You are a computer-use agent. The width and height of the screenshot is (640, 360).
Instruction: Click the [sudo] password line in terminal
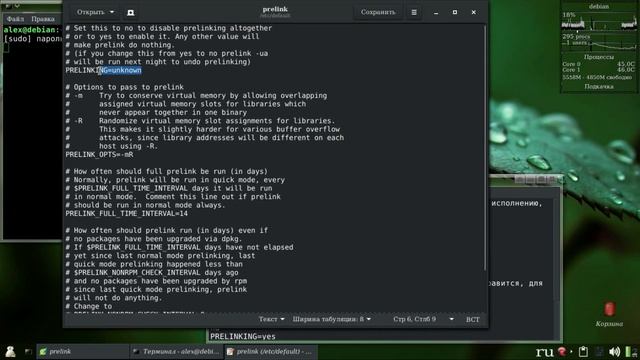[33, 39]
